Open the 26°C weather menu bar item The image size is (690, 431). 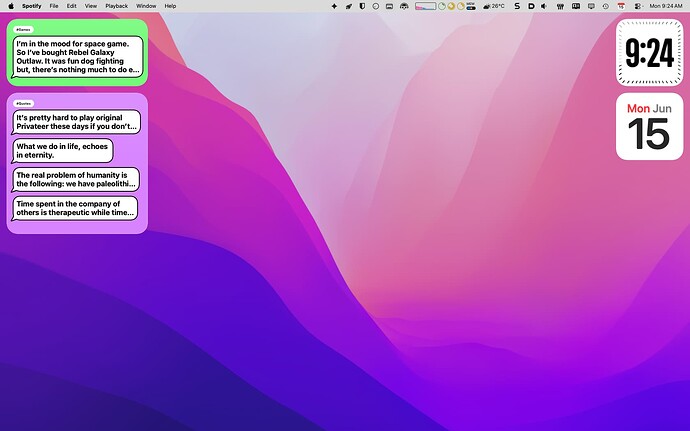tap(494, 6)
